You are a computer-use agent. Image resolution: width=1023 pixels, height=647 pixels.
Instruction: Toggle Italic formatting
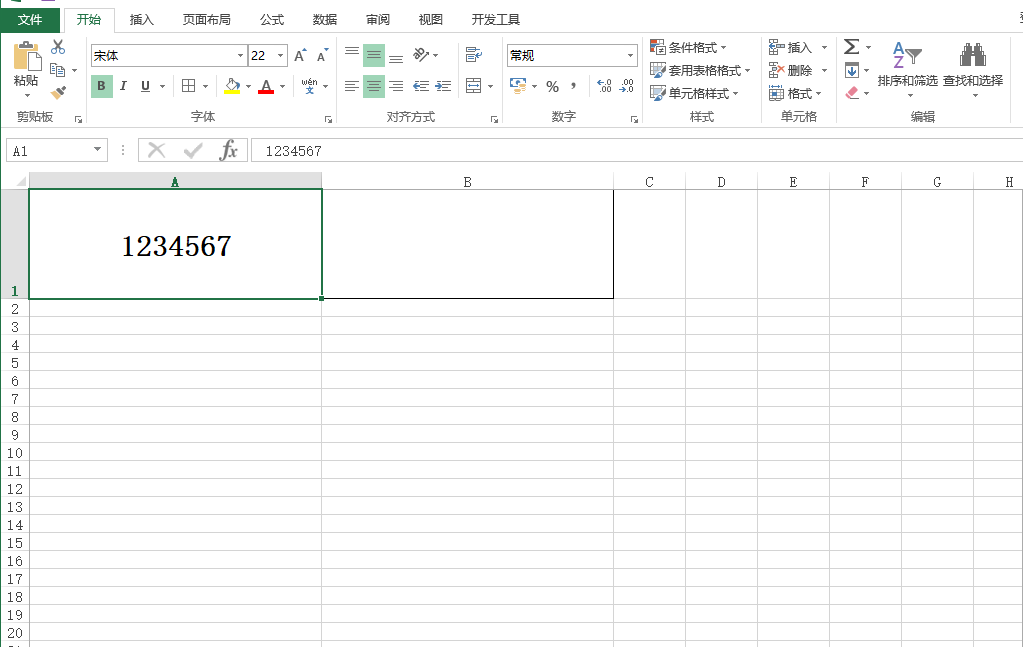123,85
